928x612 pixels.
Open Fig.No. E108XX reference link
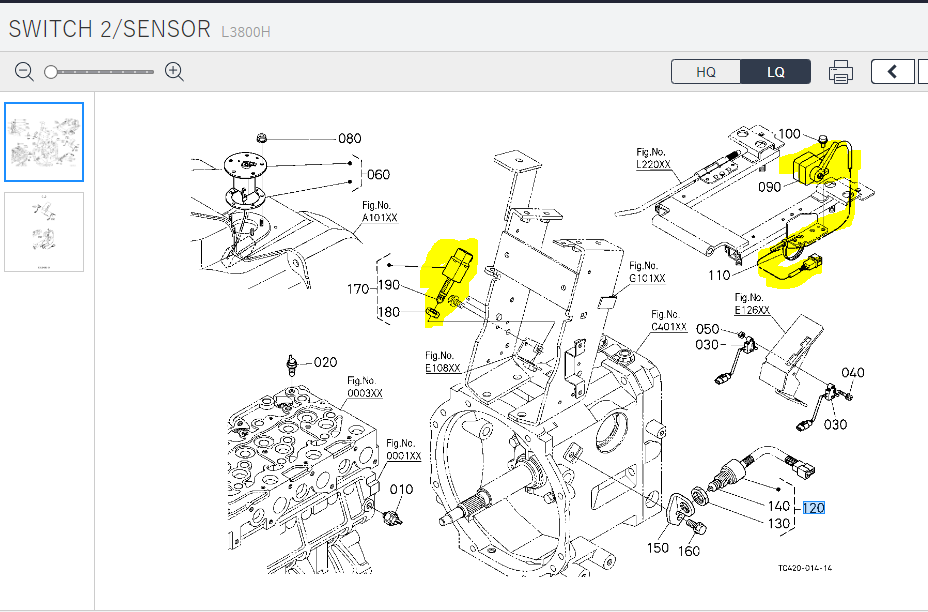[443, 368]
